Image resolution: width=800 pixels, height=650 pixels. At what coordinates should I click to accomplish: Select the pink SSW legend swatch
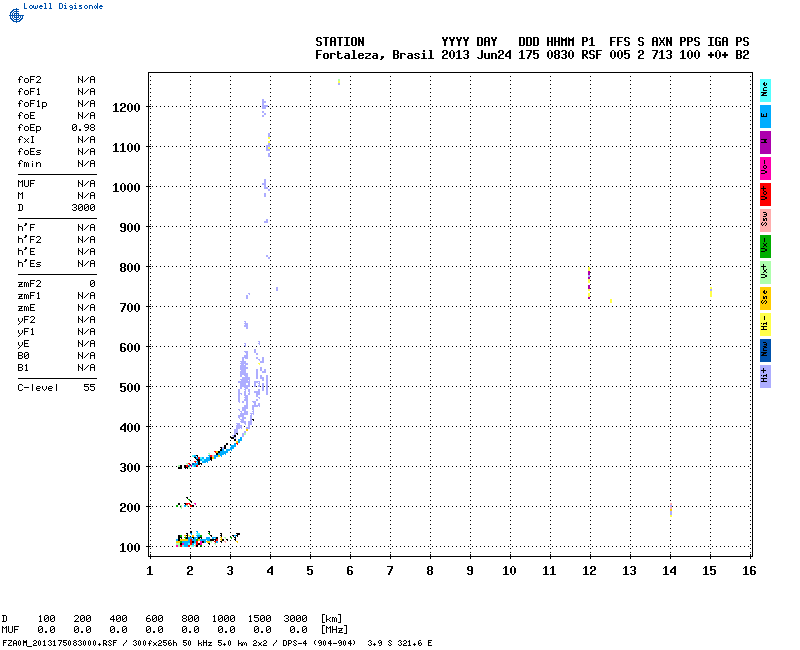pyautogui.click(x=765, y=219)
